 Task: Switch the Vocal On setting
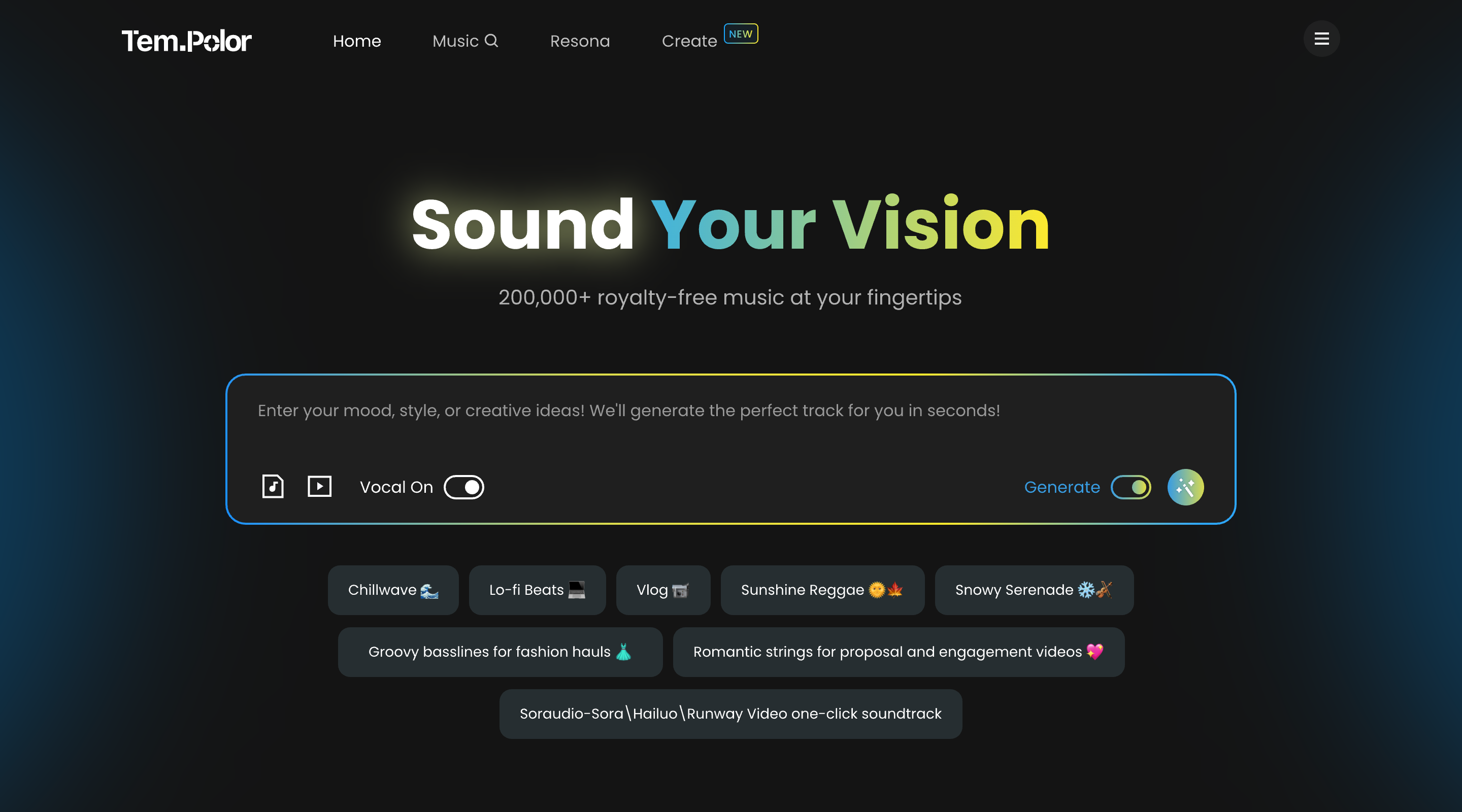(x=463, y=486)
